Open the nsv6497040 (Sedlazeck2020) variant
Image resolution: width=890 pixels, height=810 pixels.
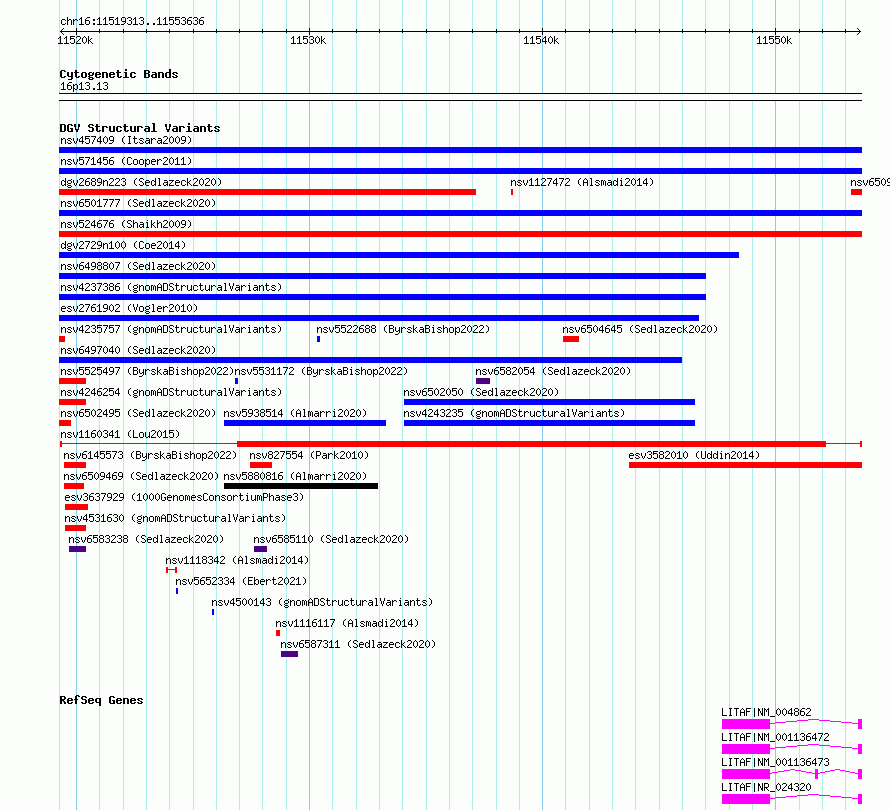(x=138, y=350)
